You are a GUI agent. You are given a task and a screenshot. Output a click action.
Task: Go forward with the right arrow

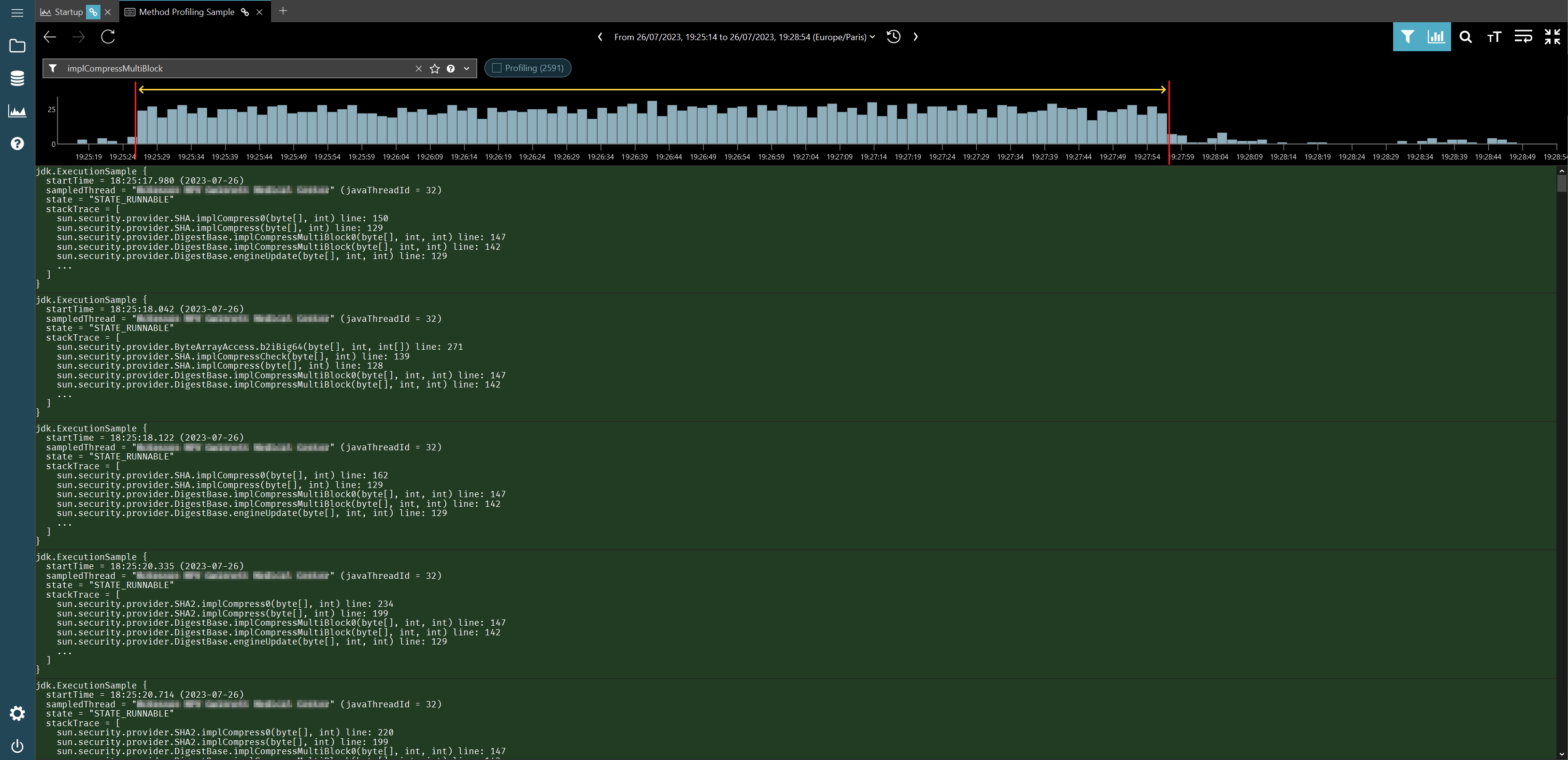click(x=79, y=37)
